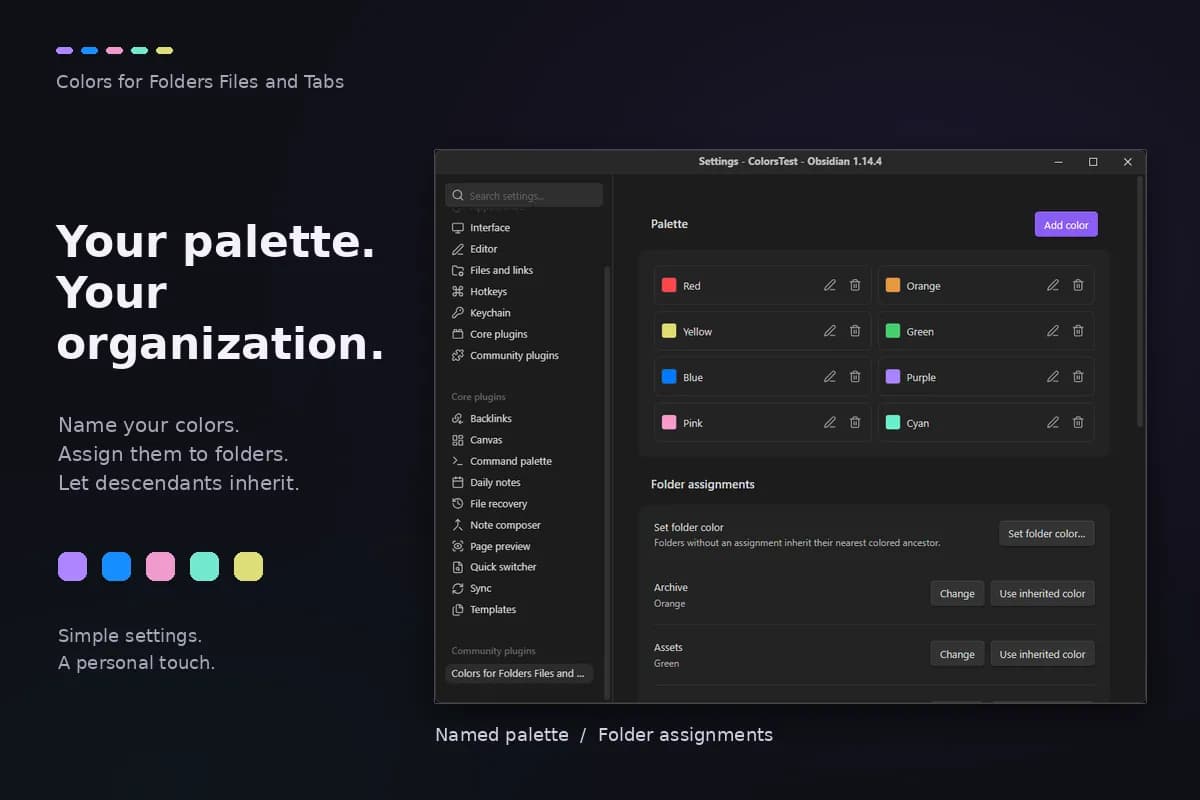Click the Red color swatch in palette
This screenshot has height=800, width=1200.
(669, 285)
